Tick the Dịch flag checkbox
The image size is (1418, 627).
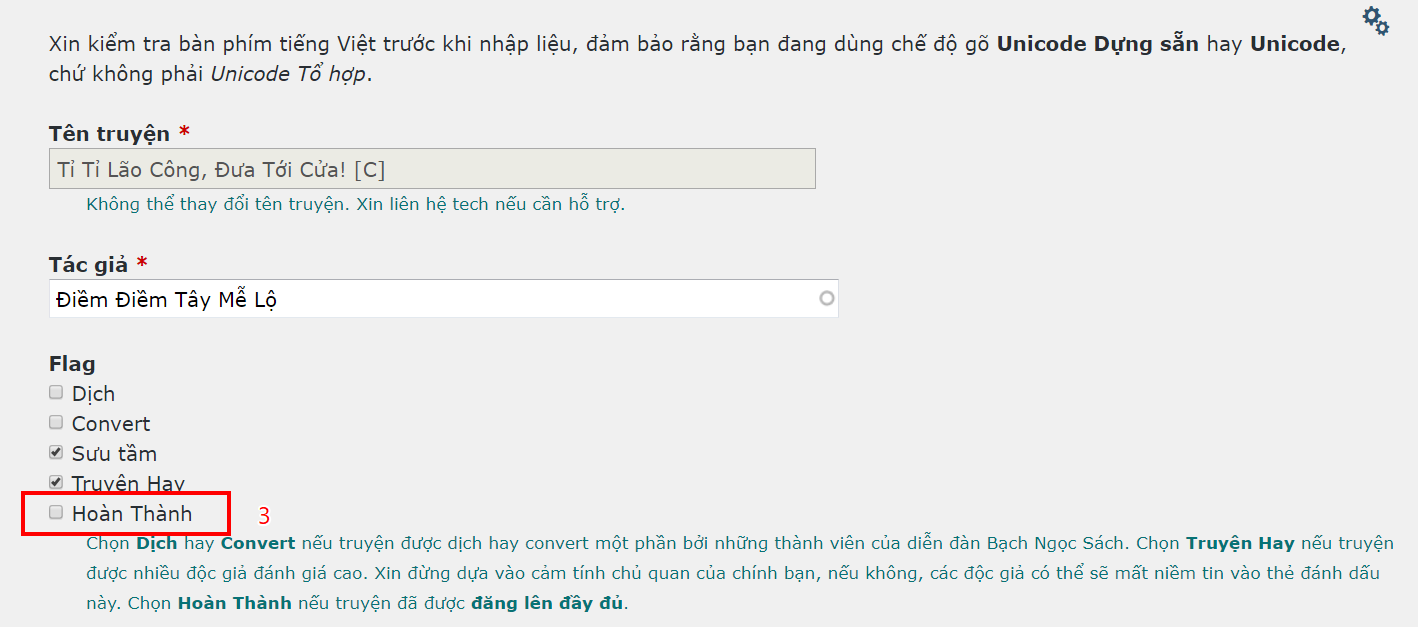56,392
